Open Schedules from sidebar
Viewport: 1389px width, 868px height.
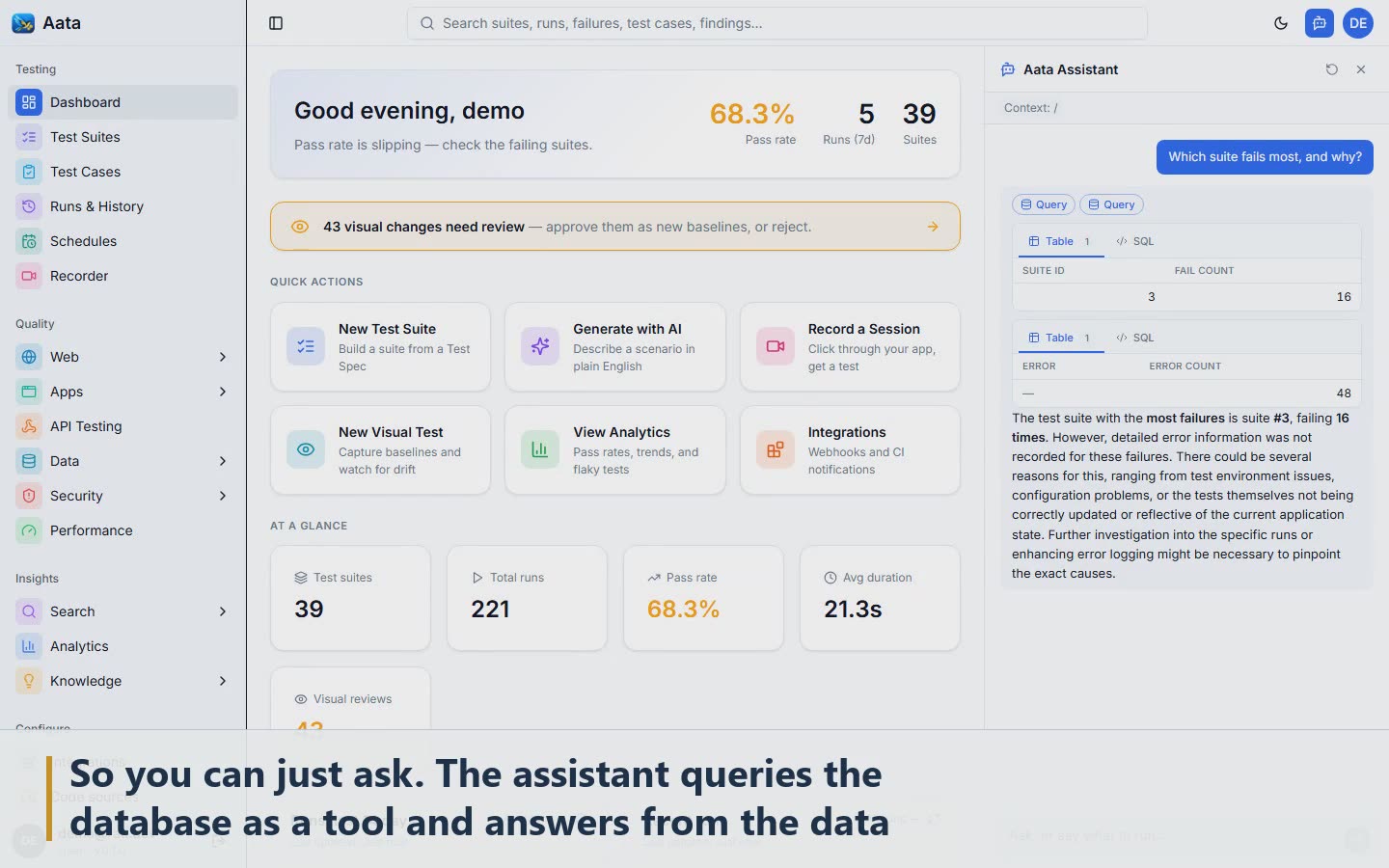[123, 241]
